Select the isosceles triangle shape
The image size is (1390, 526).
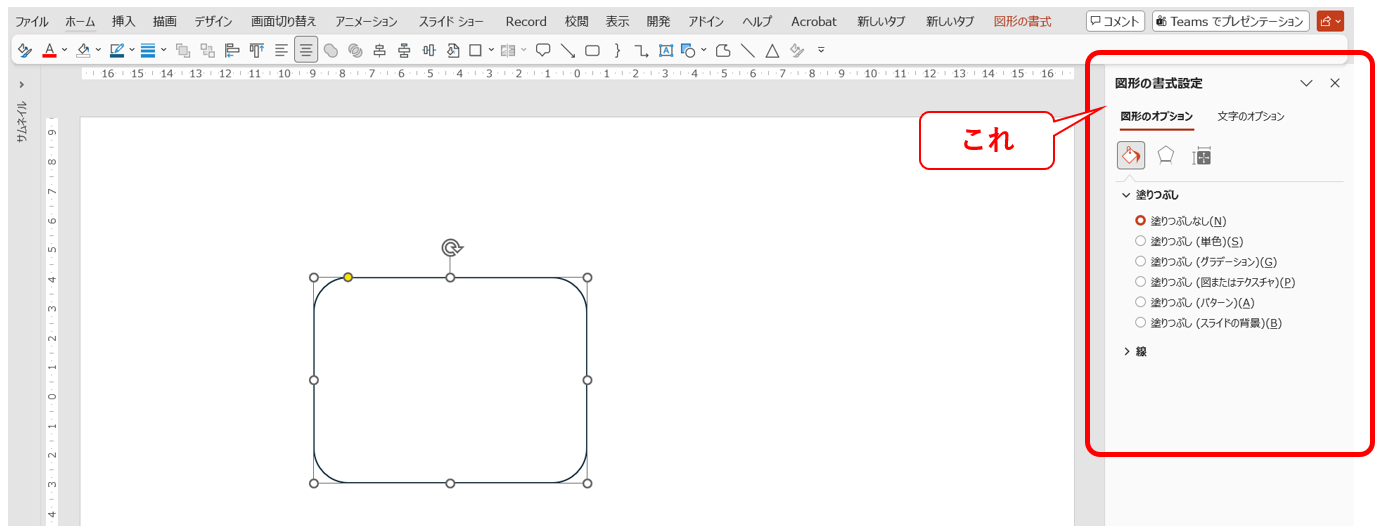click(772, 50)
